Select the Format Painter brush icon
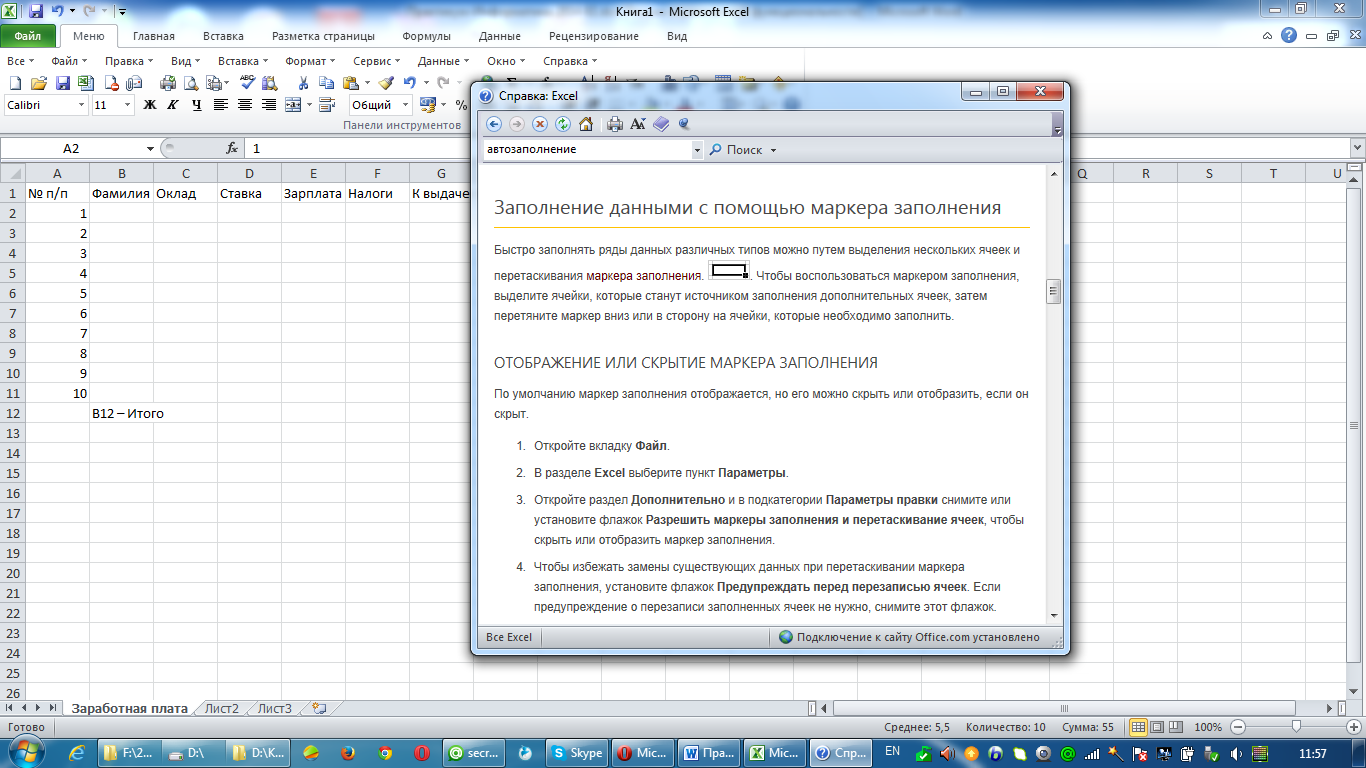Viewport: 1366px width, 768px height. tap(386, 83)
